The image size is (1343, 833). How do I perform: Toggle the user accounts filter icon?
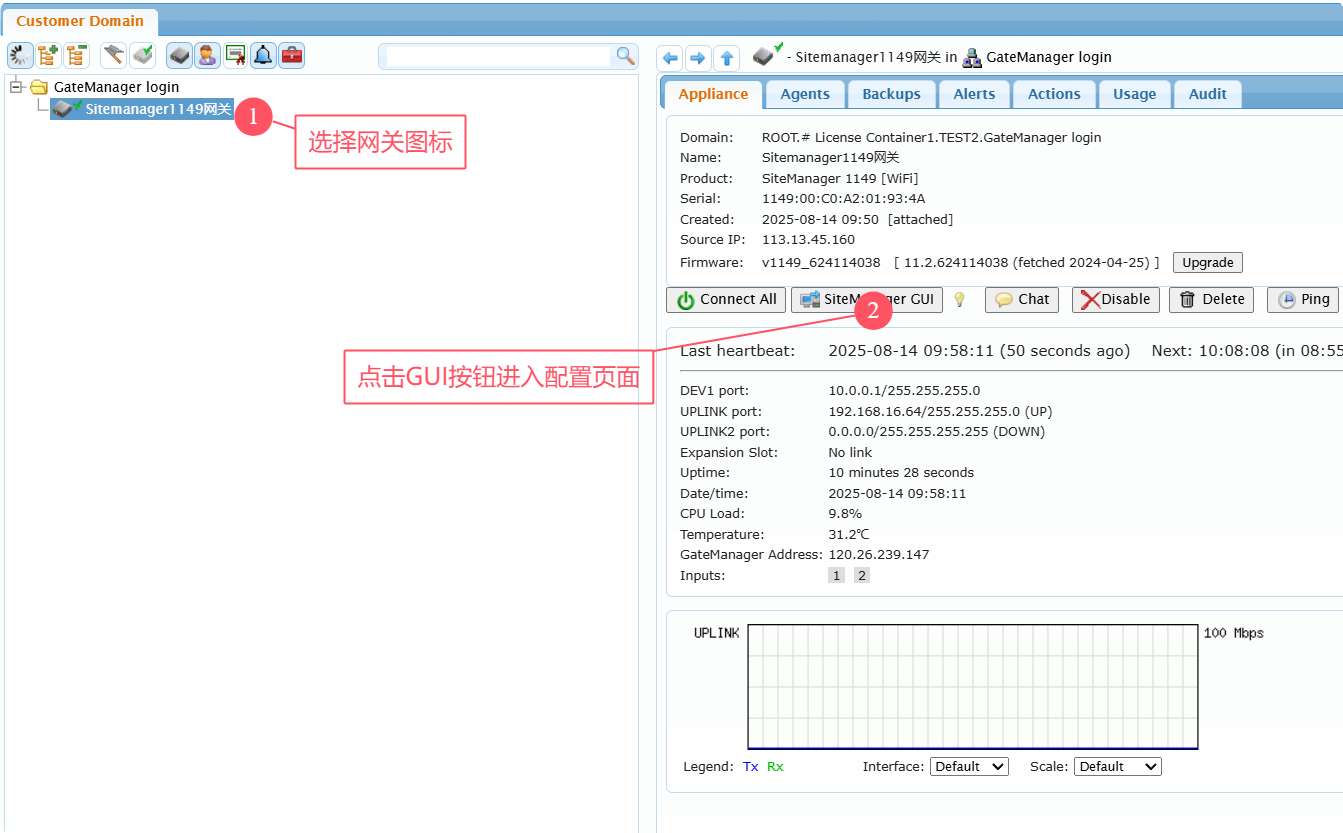click(x=207, y=55)
